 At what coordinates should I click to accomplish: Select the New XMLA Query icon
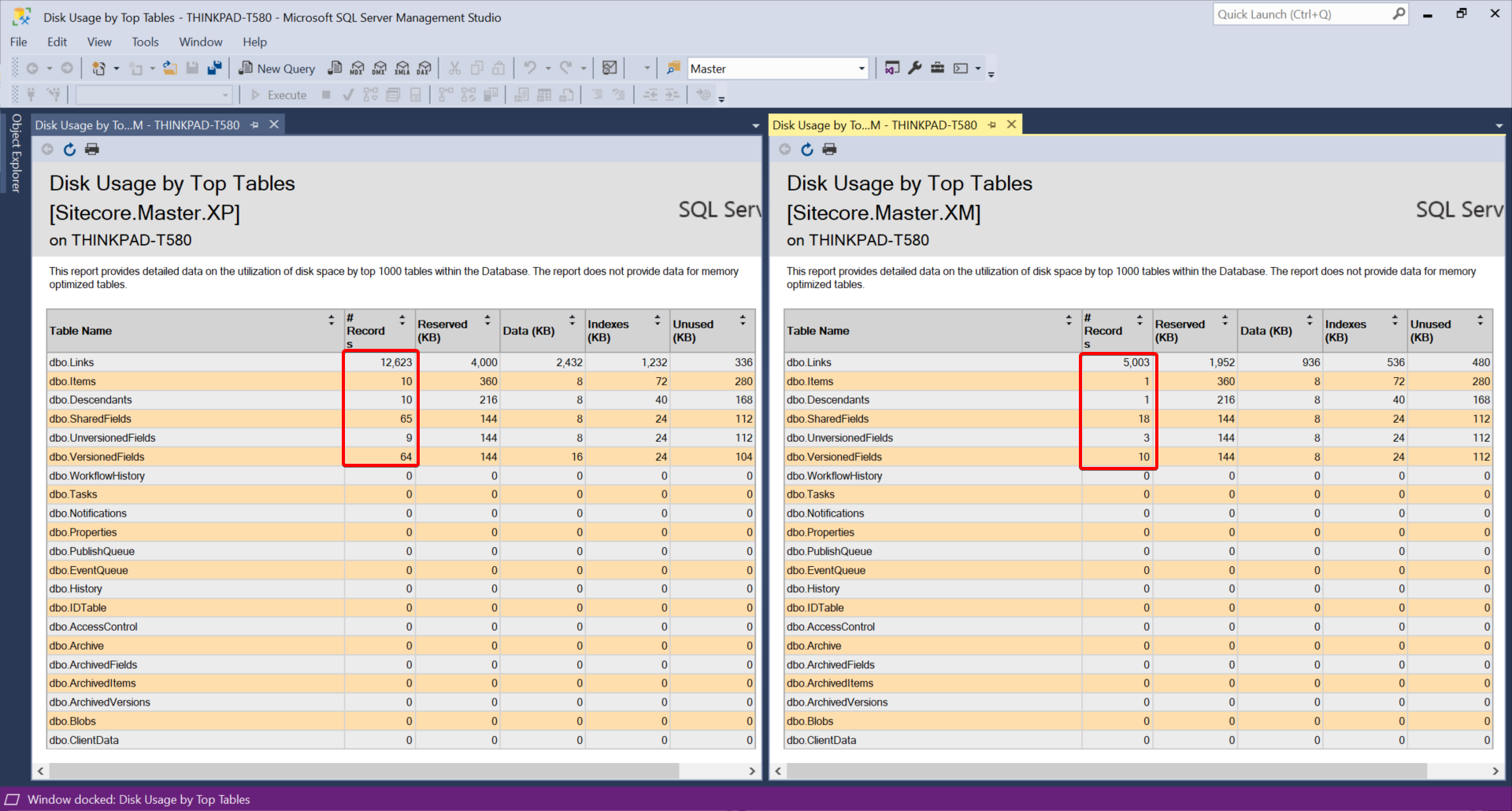coord(402,69)
